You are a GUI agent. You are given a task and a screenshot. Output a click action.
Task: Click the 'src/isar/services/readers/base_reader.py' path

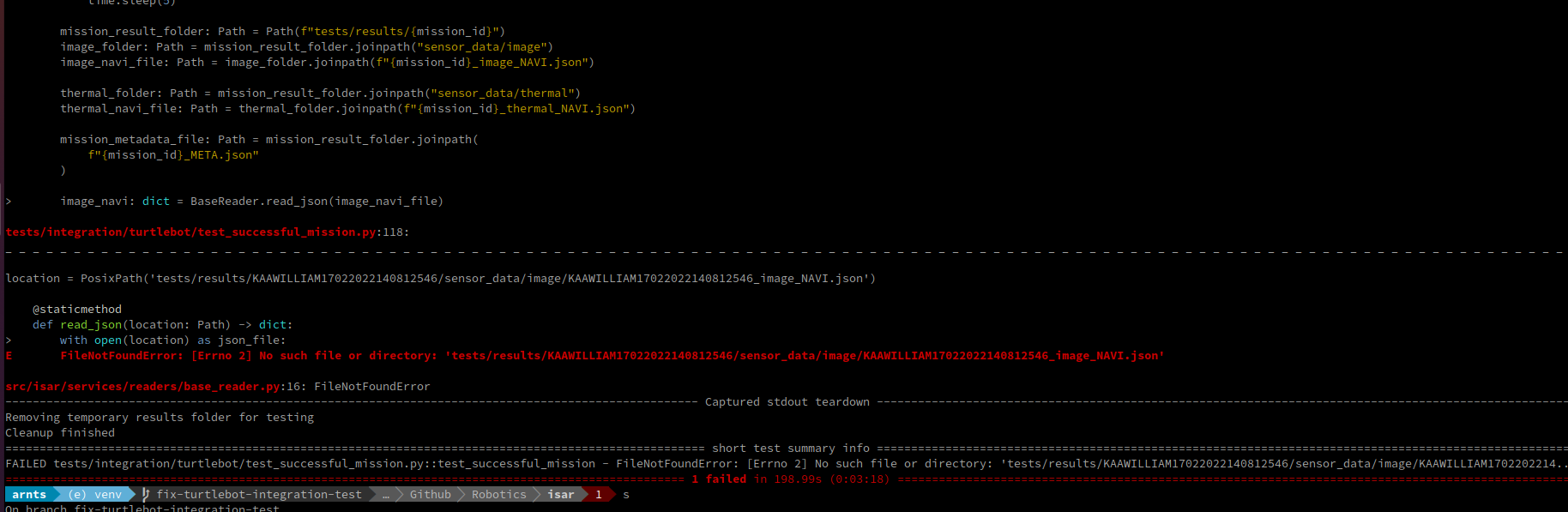tap(142, 387)
